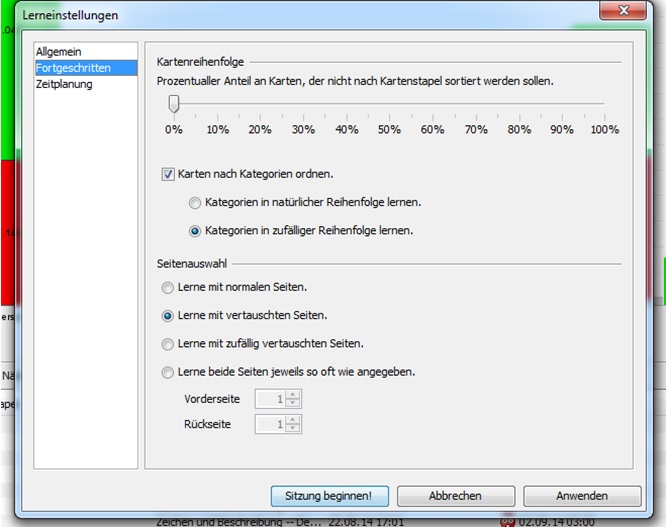Click the 20% tick label
Viewport: 666px width, 527px height.
click(x=260, y=130)
